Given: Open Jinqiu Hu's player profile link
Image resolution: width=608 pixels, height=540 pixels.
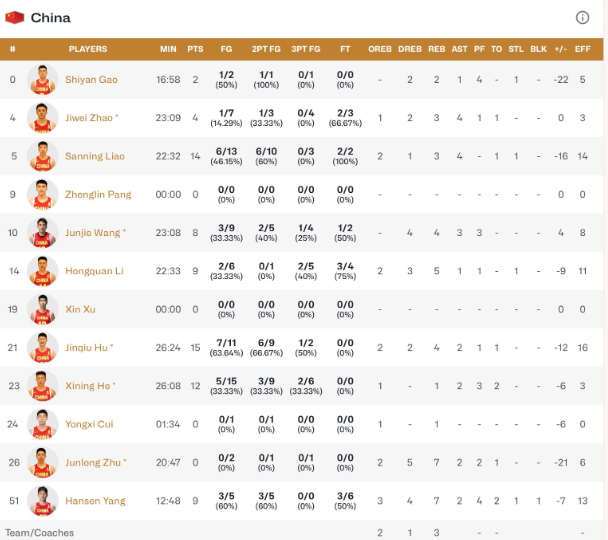Looking at the screenshot, I should [x=86, y=348].
